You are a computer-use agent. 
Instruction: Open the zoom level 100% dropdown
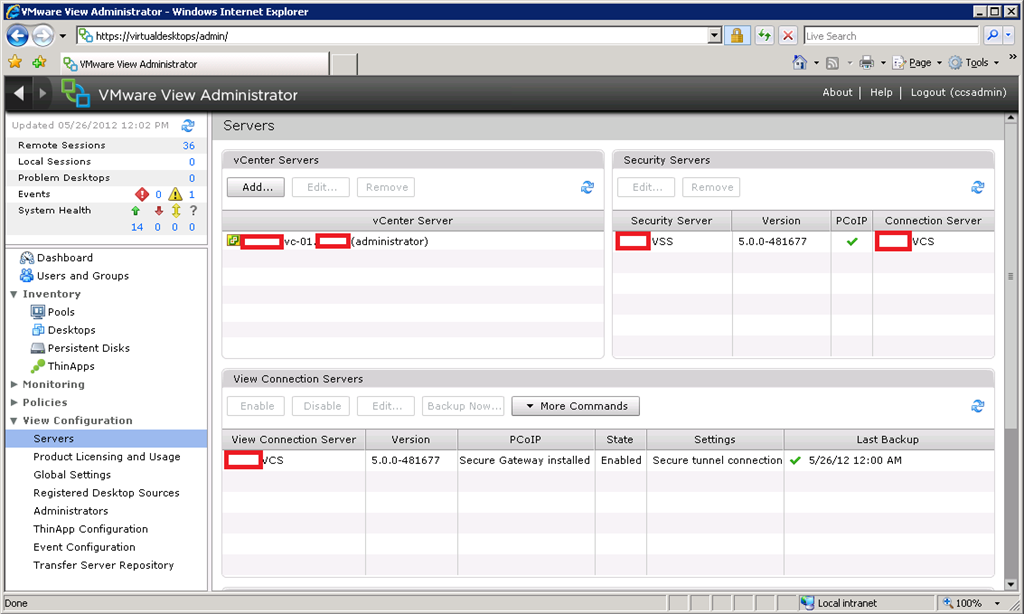coord(997,603)
